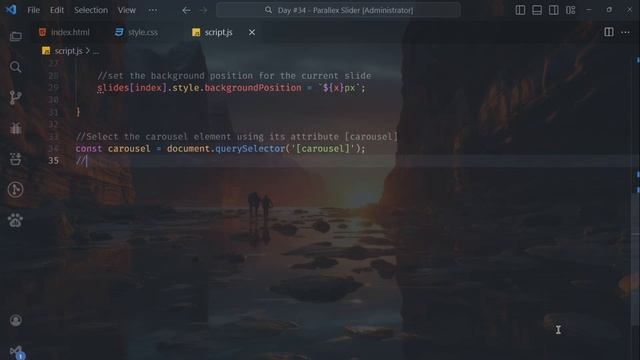This screenshot has width=640, height=360.
Task: Click the command center search box
Action: pos(338,10)
